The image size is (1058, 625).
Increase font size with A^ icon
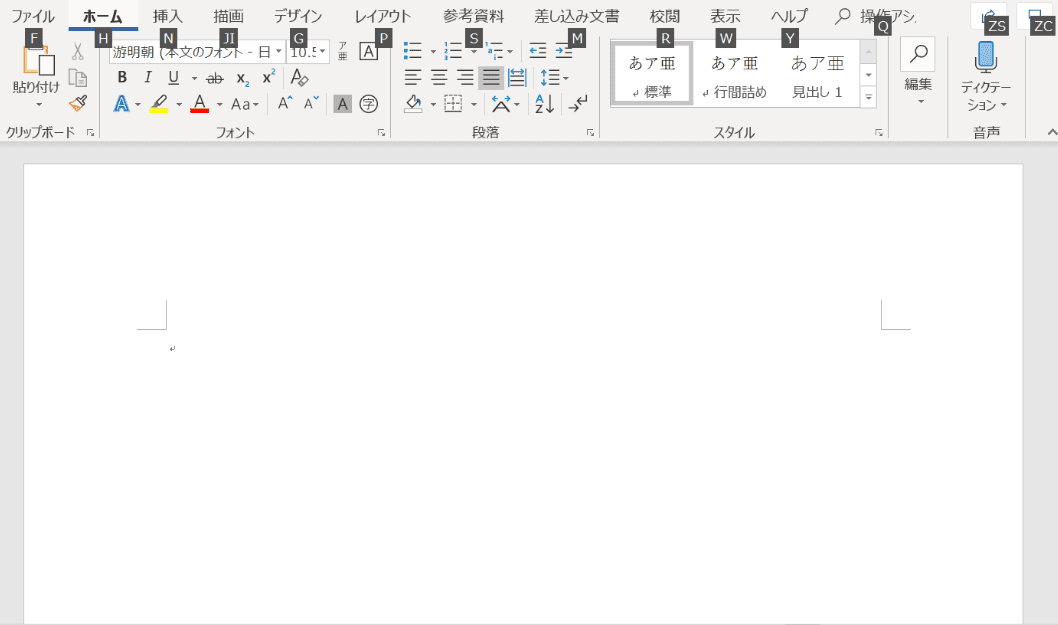285,103
